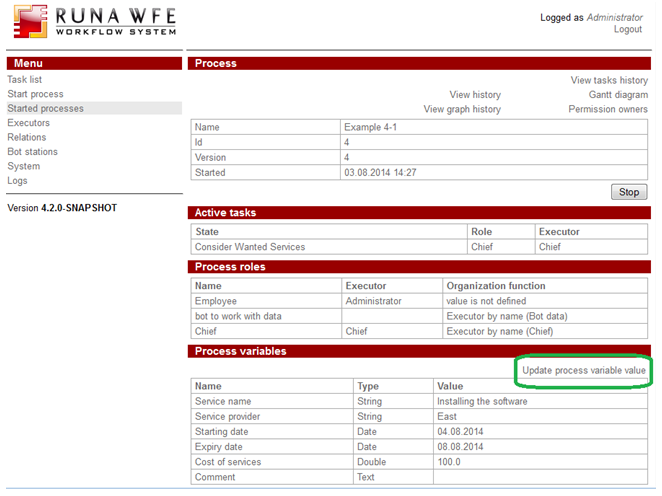Select Start process in the menu

[x=35, y=94]
